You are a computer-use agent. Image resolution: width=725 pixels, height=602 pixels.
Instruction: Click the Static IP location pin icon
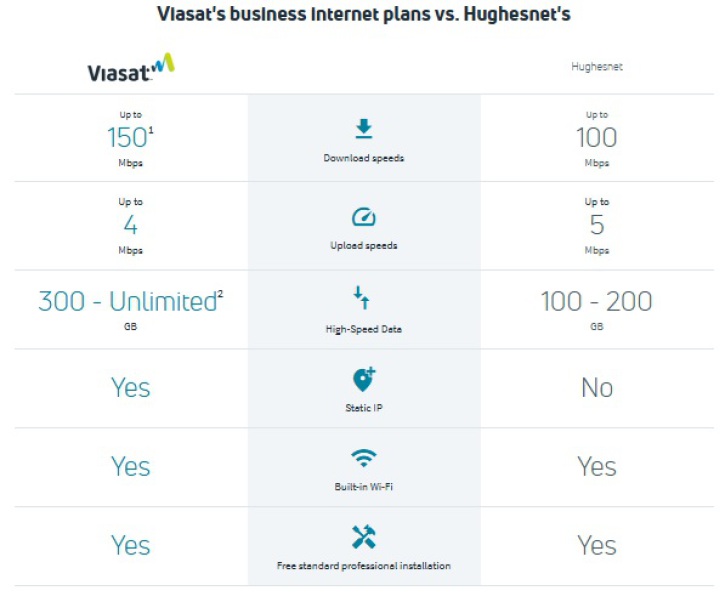coord(363,379)
